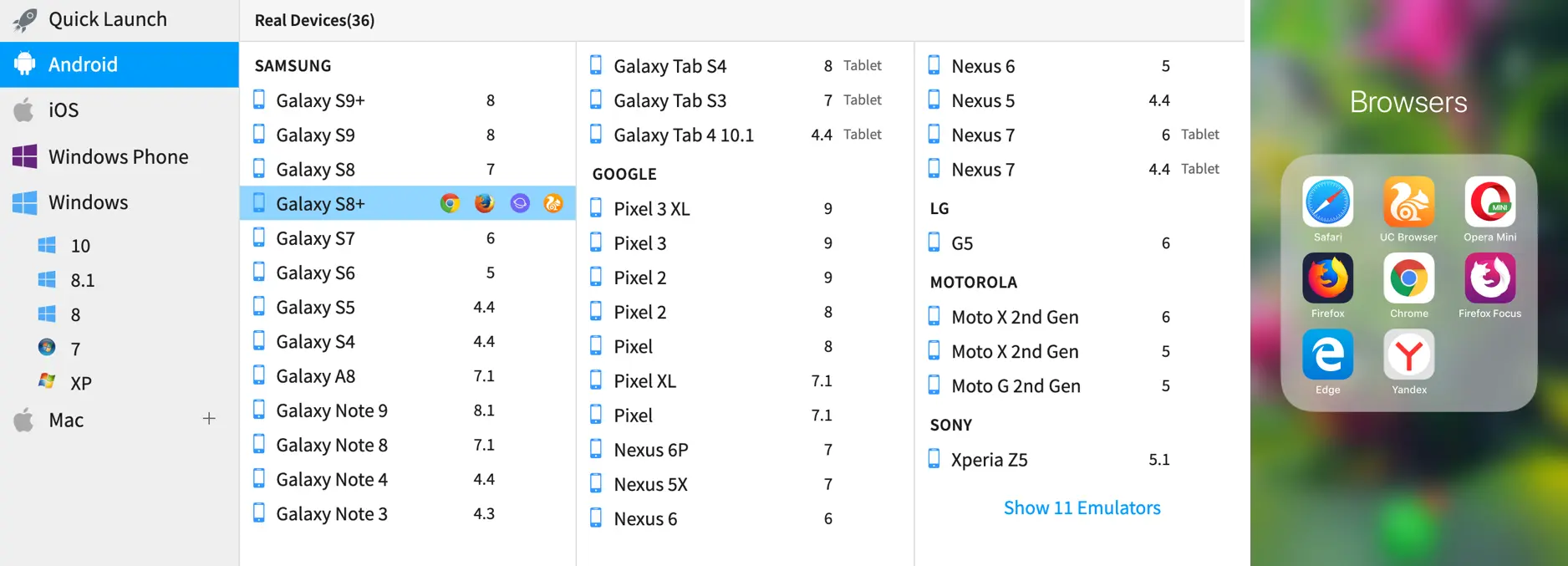Image resolution: width=1568 pixels, height=566 pixels.
Task: Tap the Chrome app in Browsers folder
Action: tap(1409, 278)
